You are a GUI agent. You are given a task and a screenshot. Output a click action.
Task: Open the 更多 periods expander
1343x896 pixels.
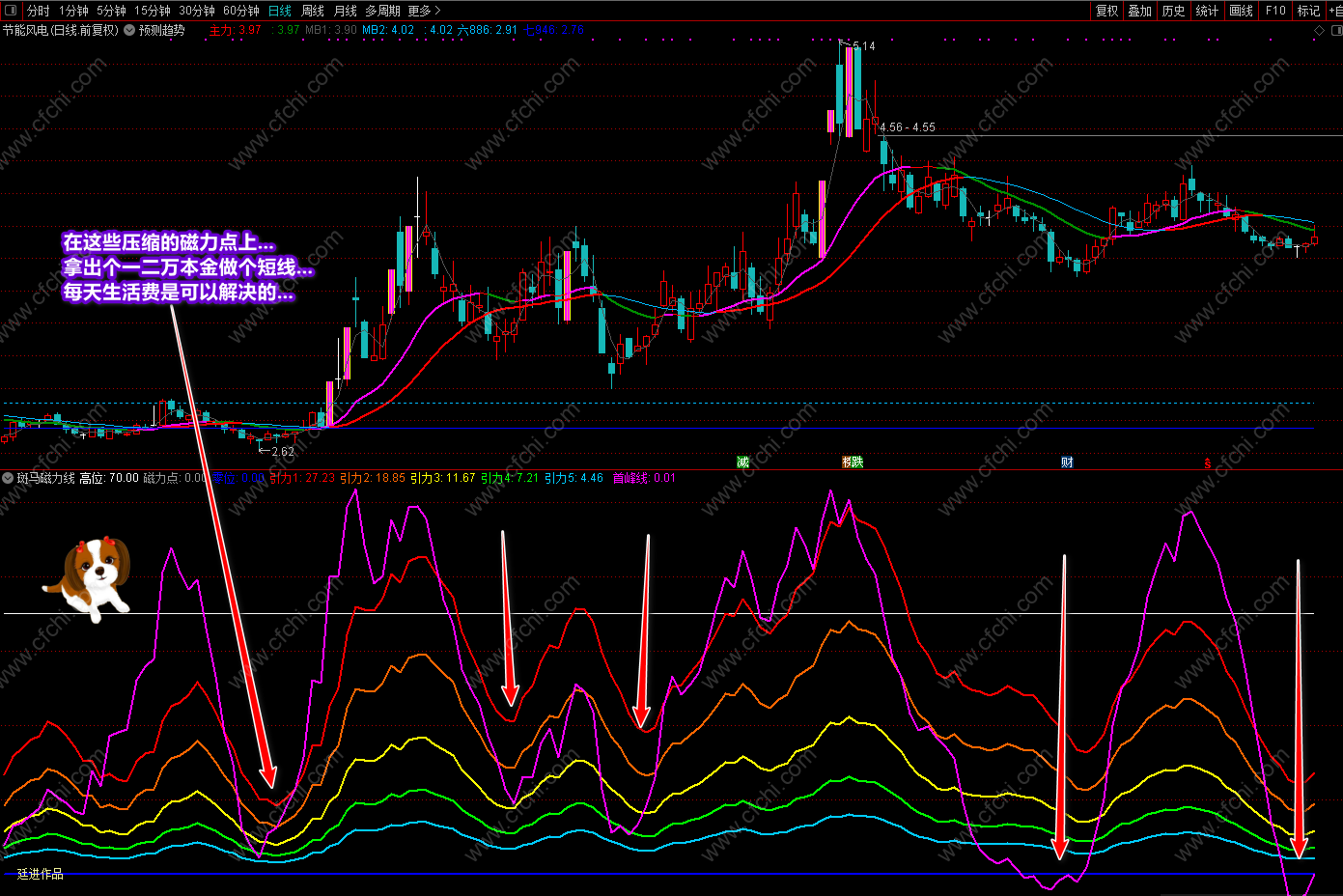click(x=424, y=11)
